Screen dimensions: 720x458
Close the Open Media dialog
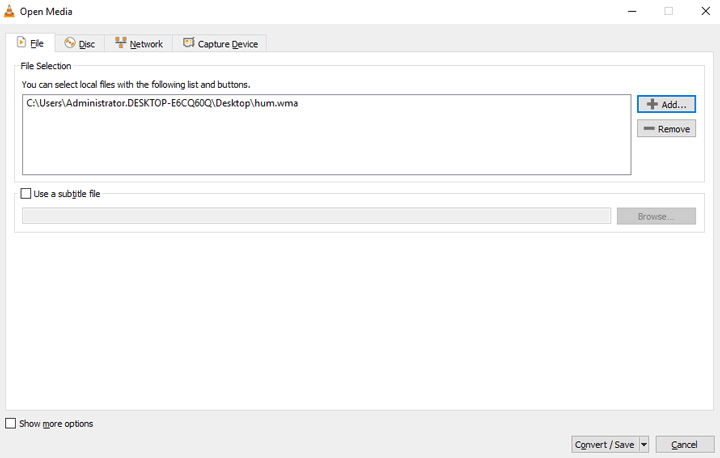706,11
